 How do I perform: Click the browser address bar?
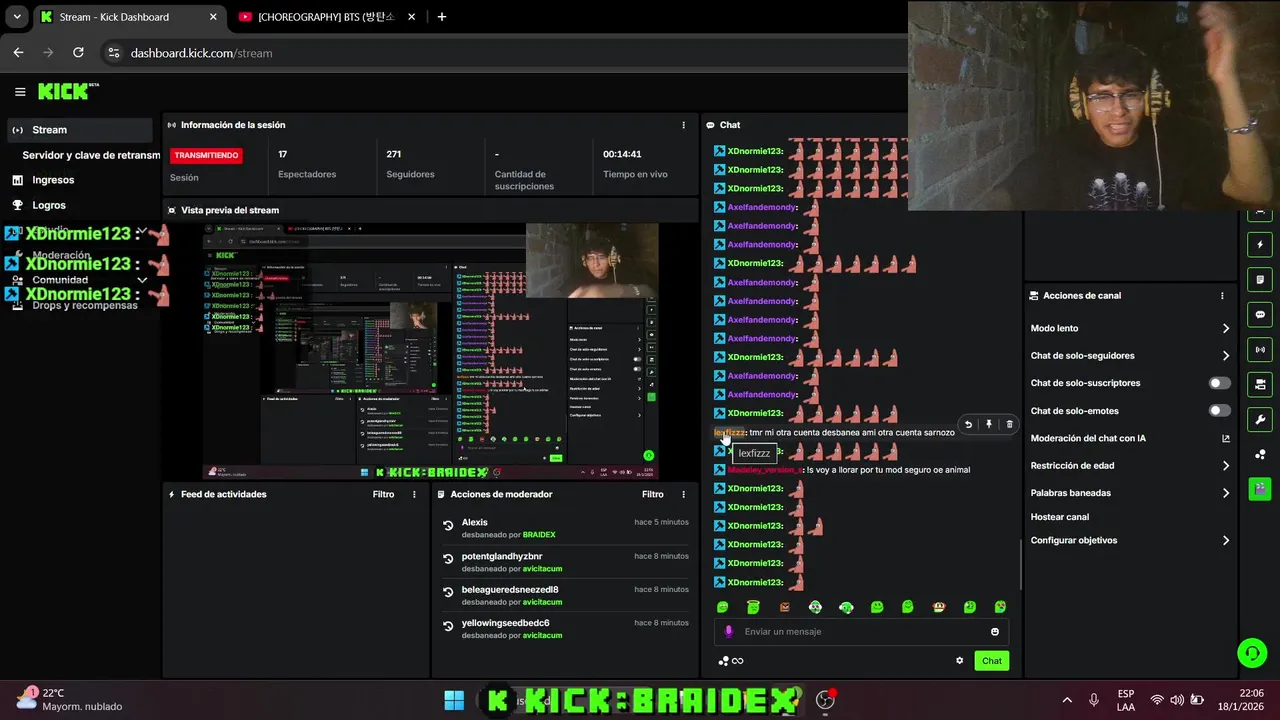(x=500, y=53)
